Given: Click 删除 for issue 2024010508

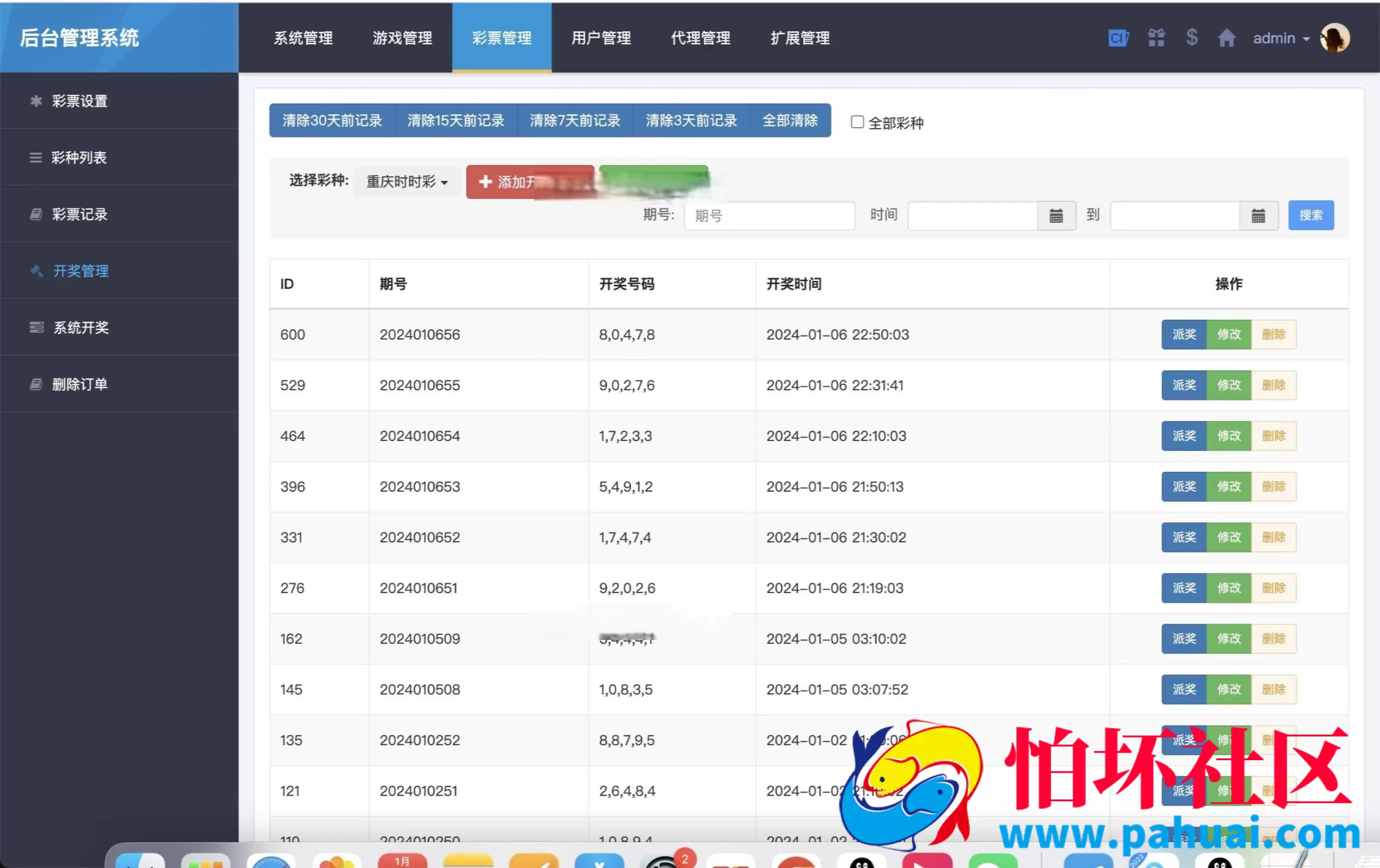Looking at the screenshot, I should point(1273,689).
